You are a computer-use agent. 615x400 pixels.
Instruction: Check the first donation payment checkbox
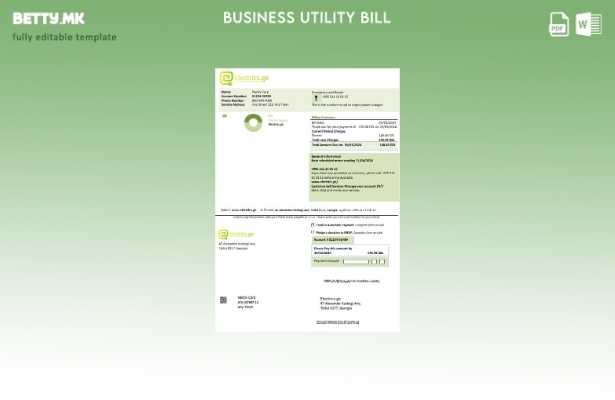(314, 225)
